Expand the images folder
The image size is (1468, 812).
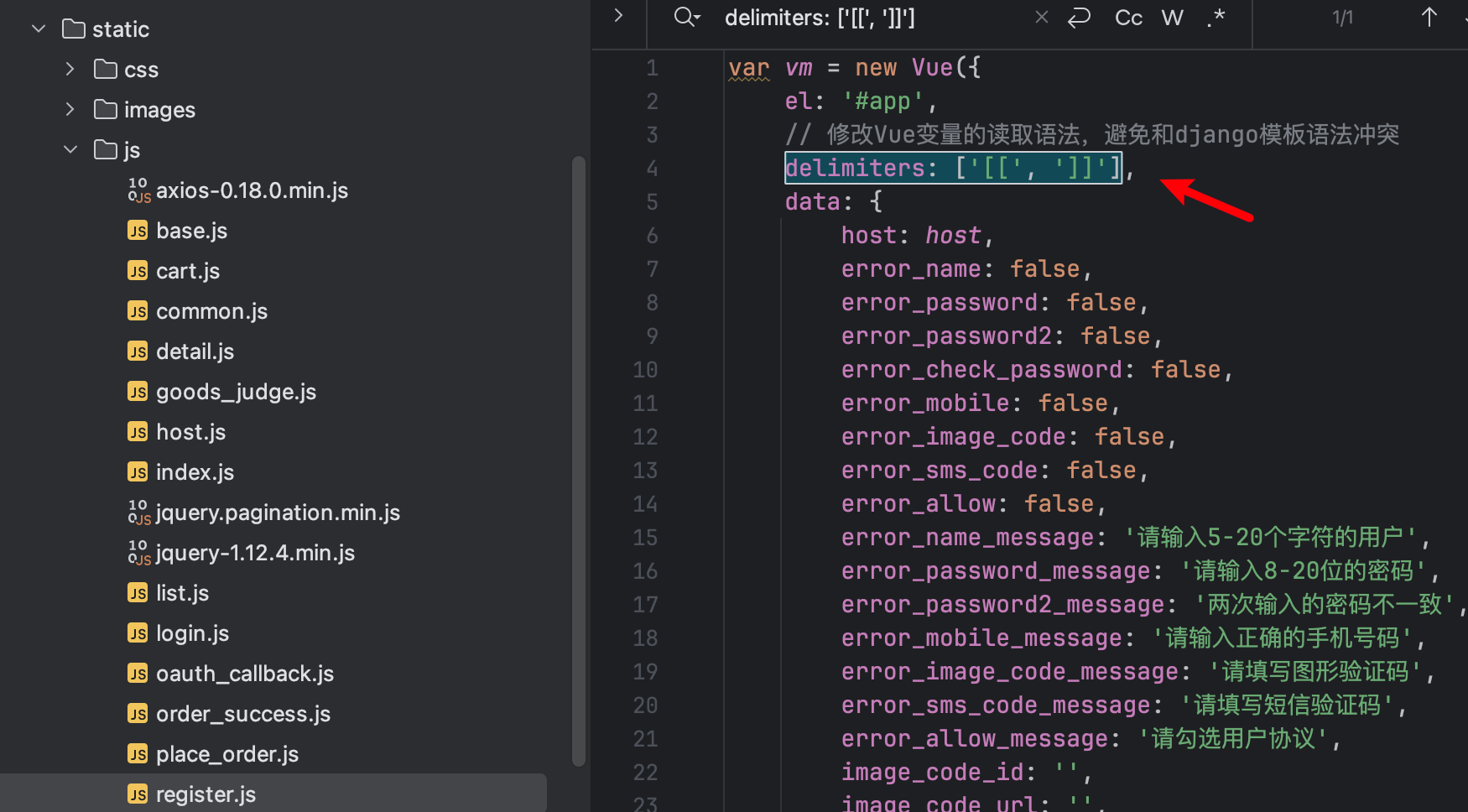(70, 109)
